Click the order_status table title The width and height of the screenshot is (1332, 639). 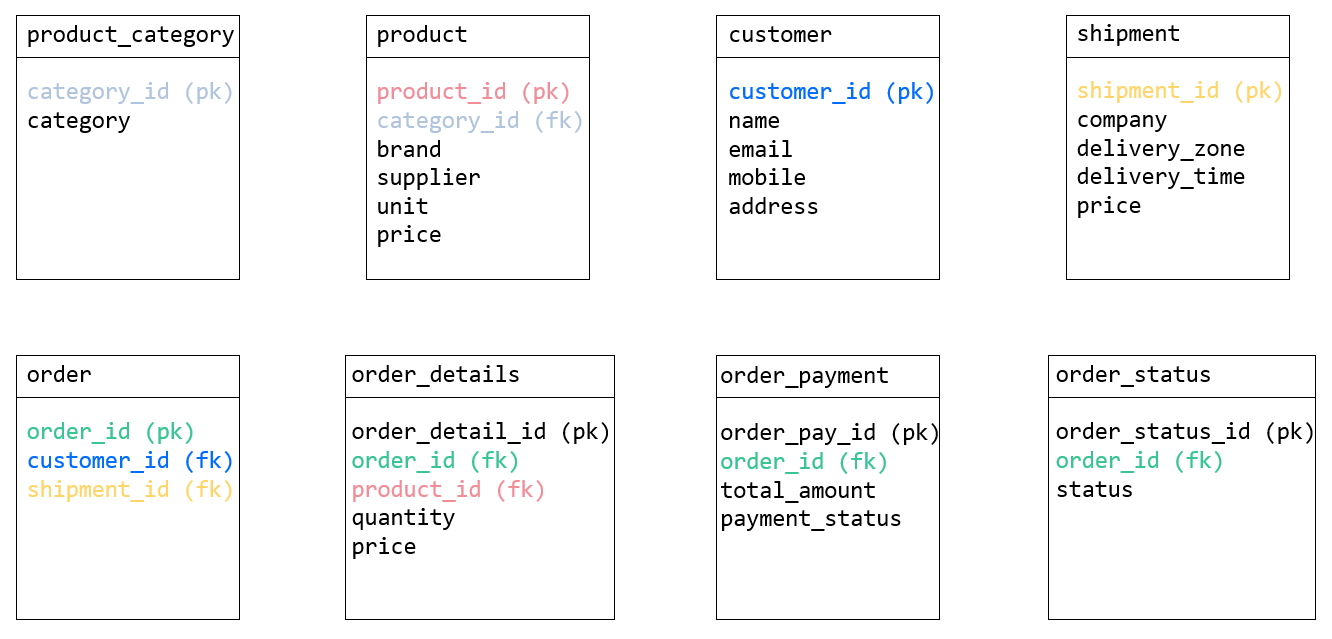click(1134, 375)
